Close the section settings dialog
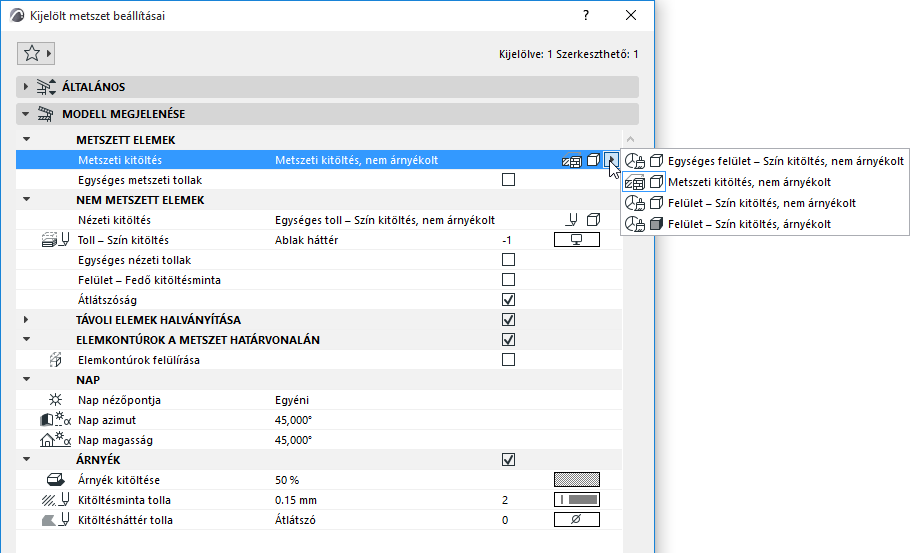Viewport: 910px width, 553px height. (631, 16)
